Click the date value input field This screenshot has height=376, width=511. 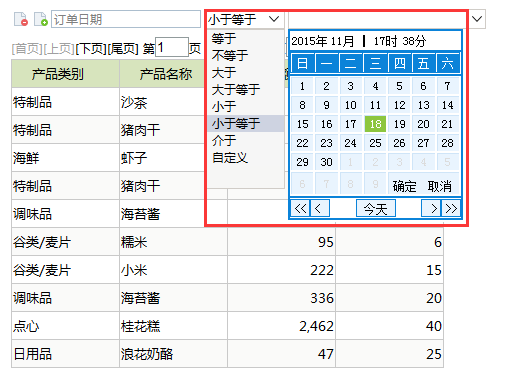click(377, 19)
